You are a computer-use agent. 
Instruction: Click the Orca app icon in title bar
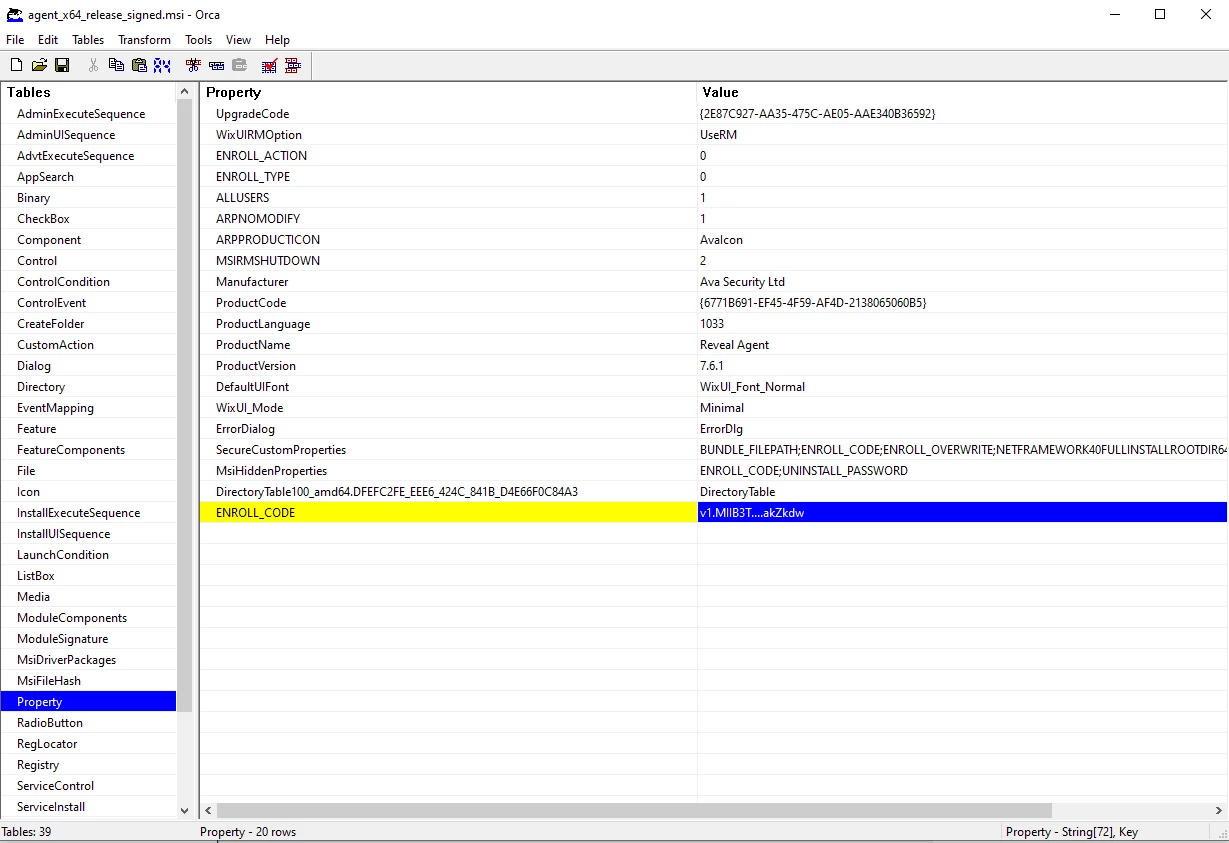click(x=14, y=14)
